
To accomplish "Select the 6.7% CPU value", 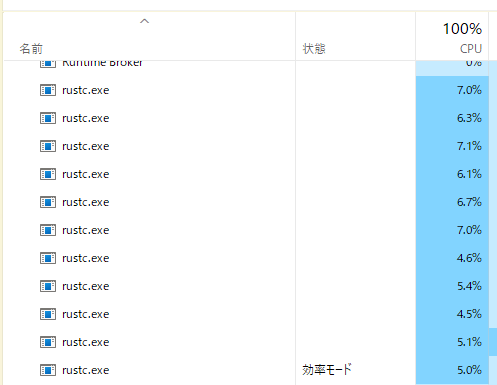I will click(x=469, y=202).
